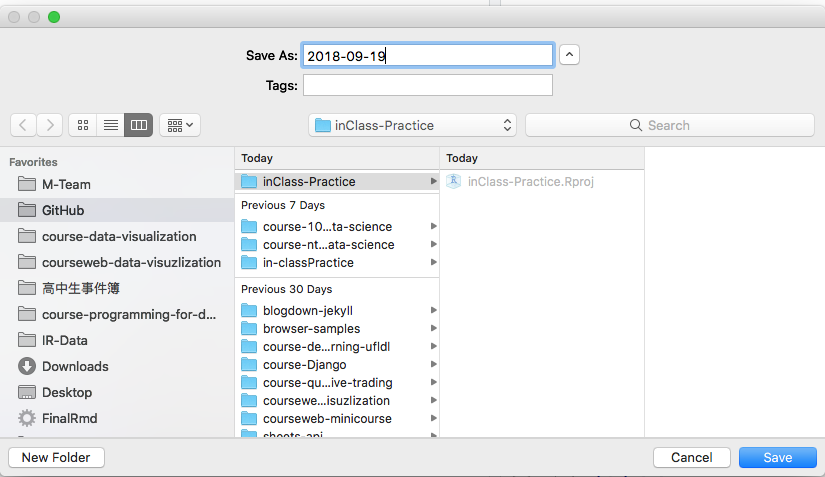Select FinalRmd in Favorites sidebar
Image resolution: width=825 pixels, height=477 pixels.
[69, 418]
